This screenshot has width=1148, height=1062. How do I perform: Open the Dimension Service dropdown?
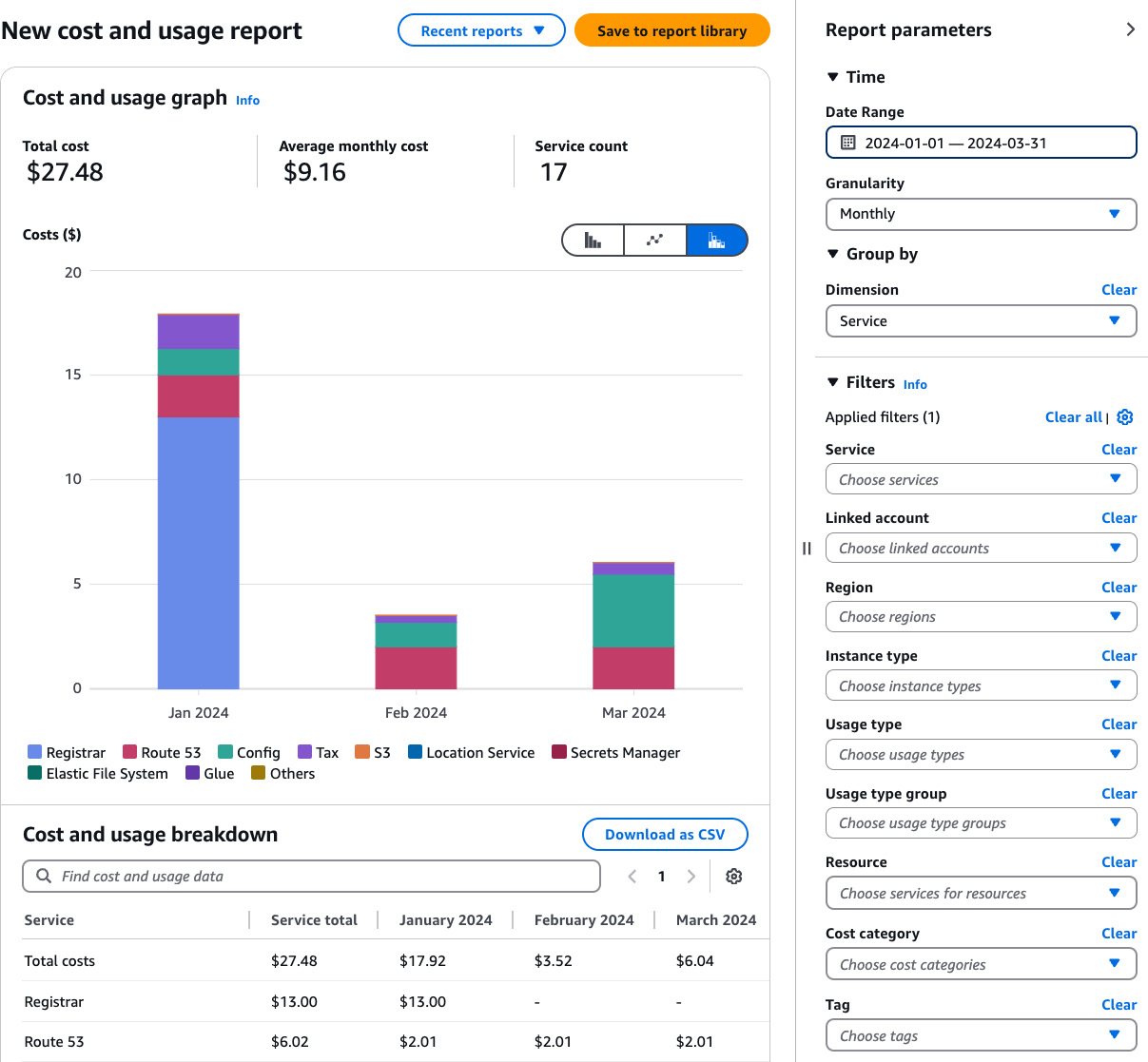[981, 321]
